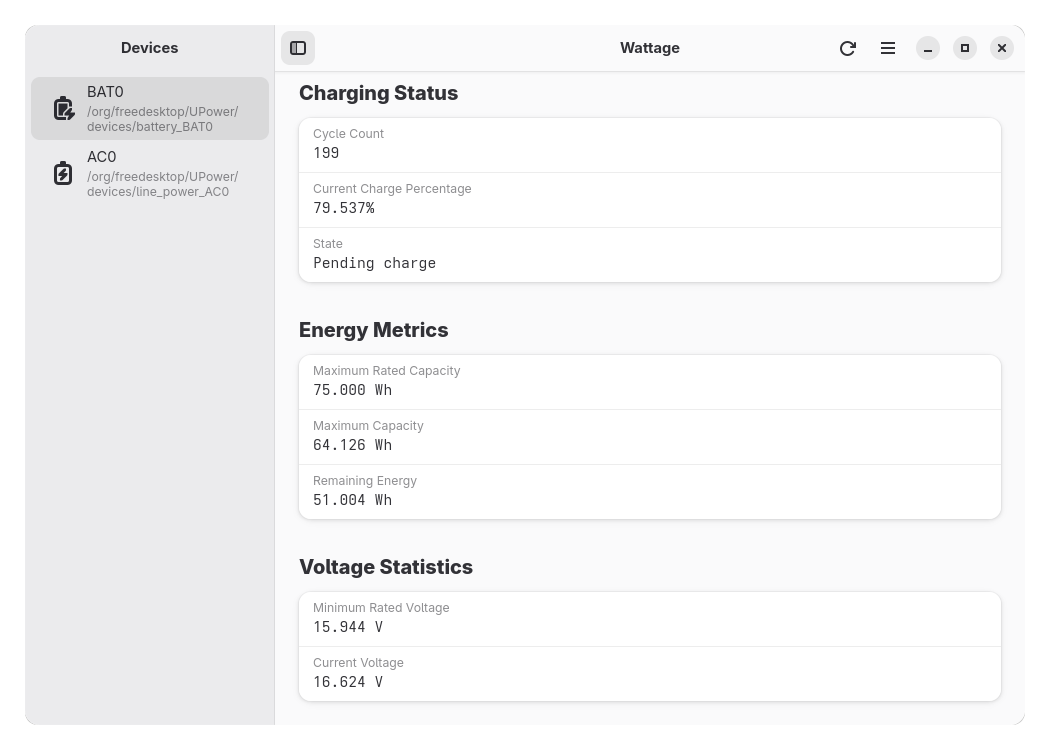Click the refresh icon in header
The width and height of the screenshot is (1050, 750).
tap(848, 48)
